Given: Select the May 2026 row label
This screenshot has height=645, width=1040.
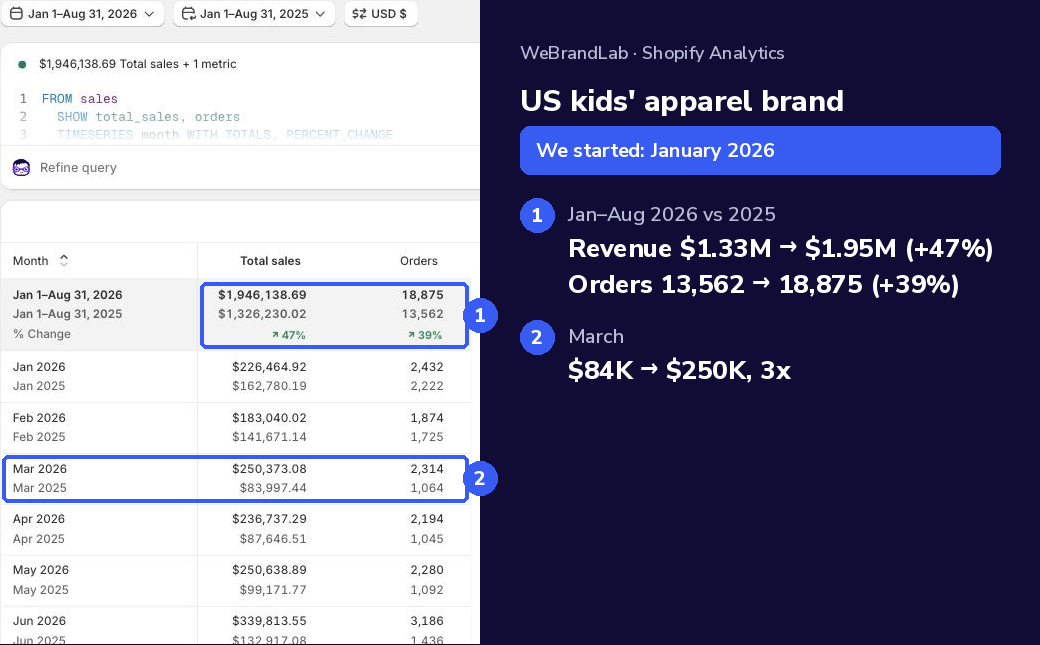Looking at the screenshot, I should pos(40,570).
